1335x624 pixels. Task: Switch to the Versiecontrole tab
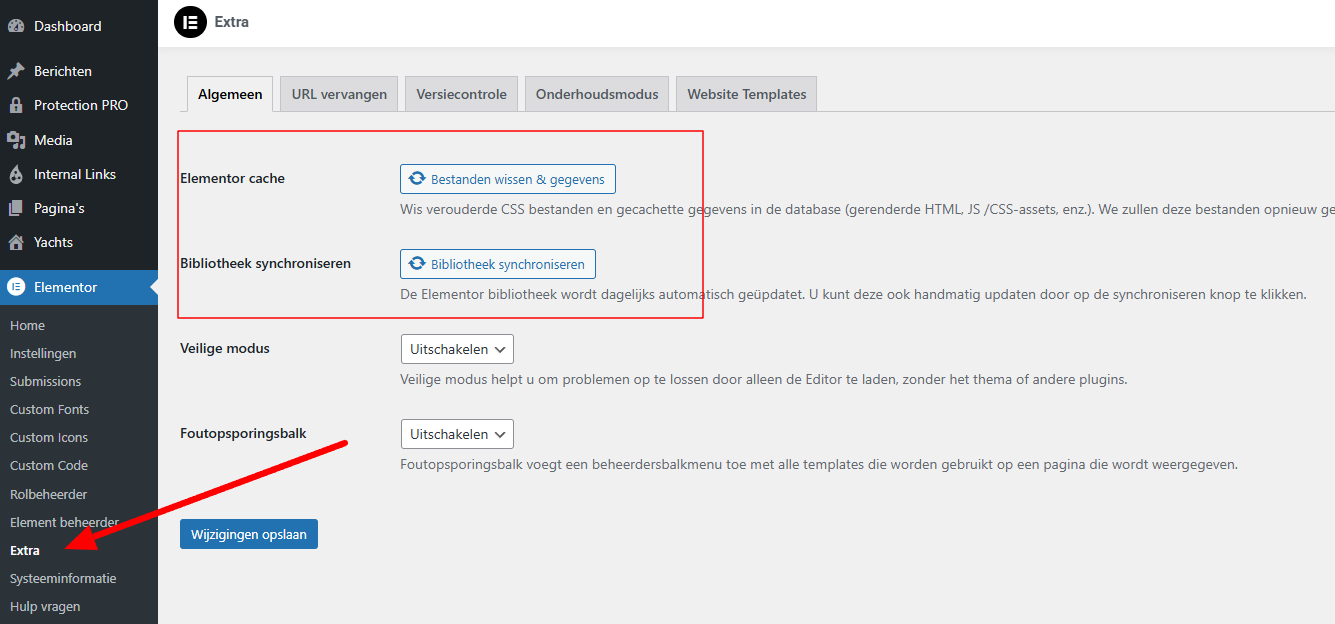(x=462, y=94)
